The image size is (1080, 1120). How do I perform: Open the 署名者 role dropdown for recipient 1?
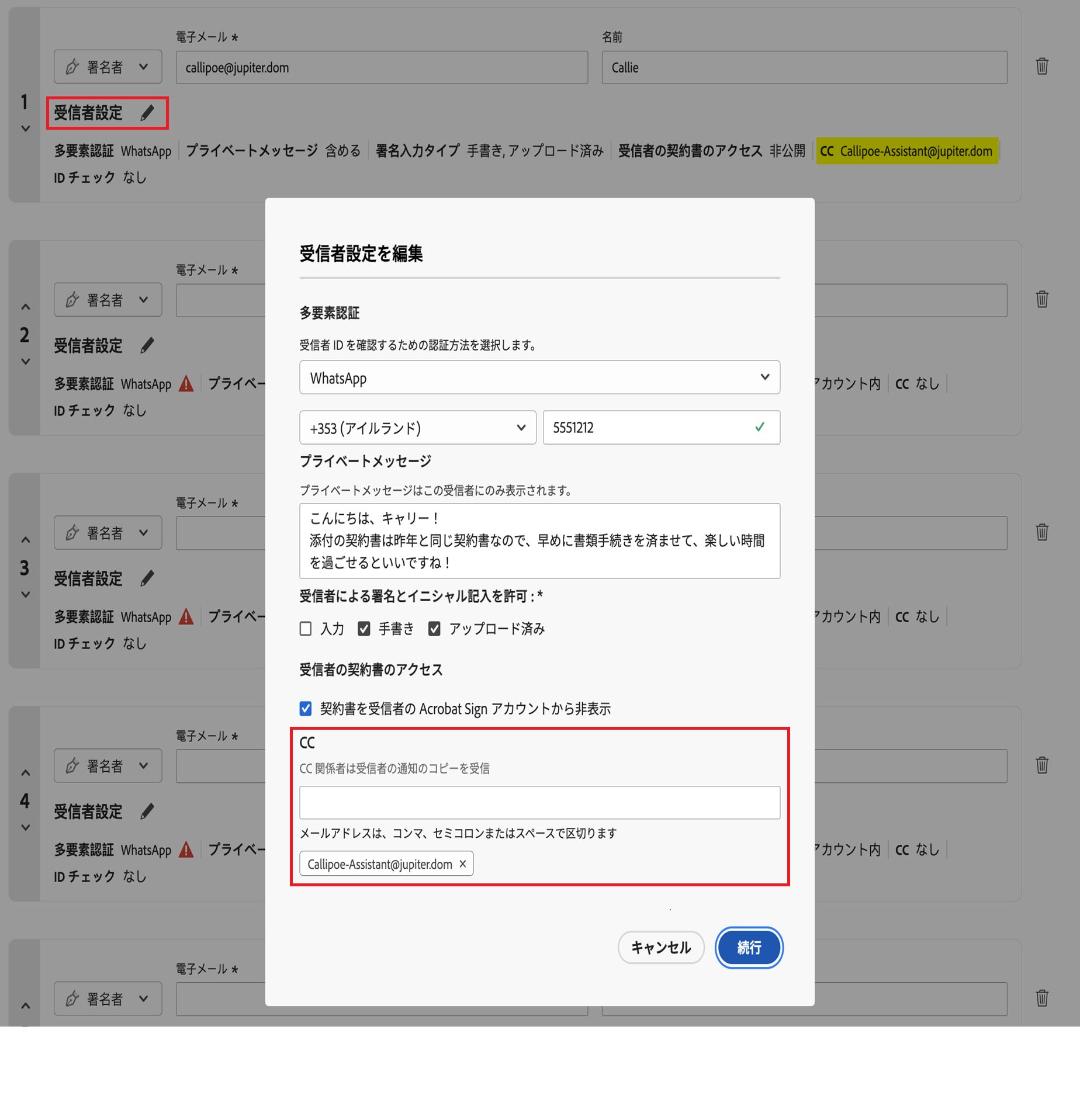coord(108,67)
